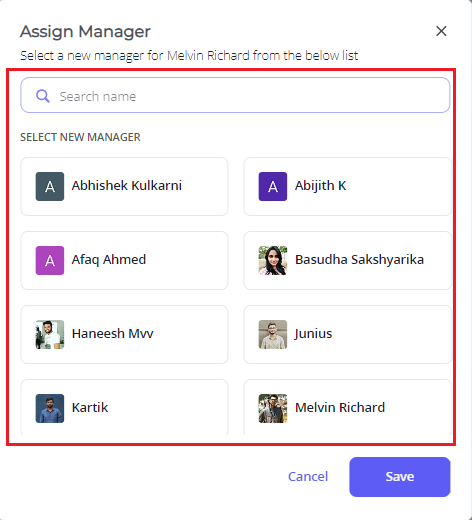Click the Cancel link
The image size is (472, 521).
308,476
